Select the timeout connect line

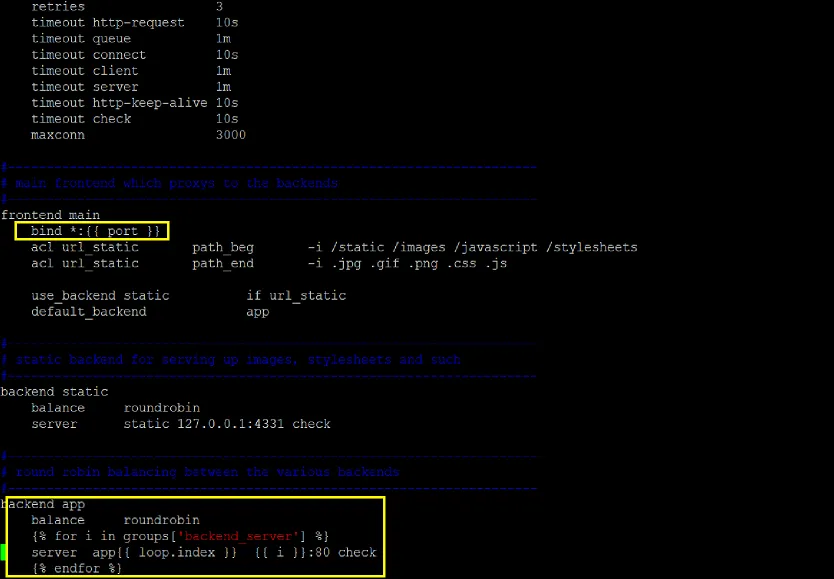coord(88,55)
